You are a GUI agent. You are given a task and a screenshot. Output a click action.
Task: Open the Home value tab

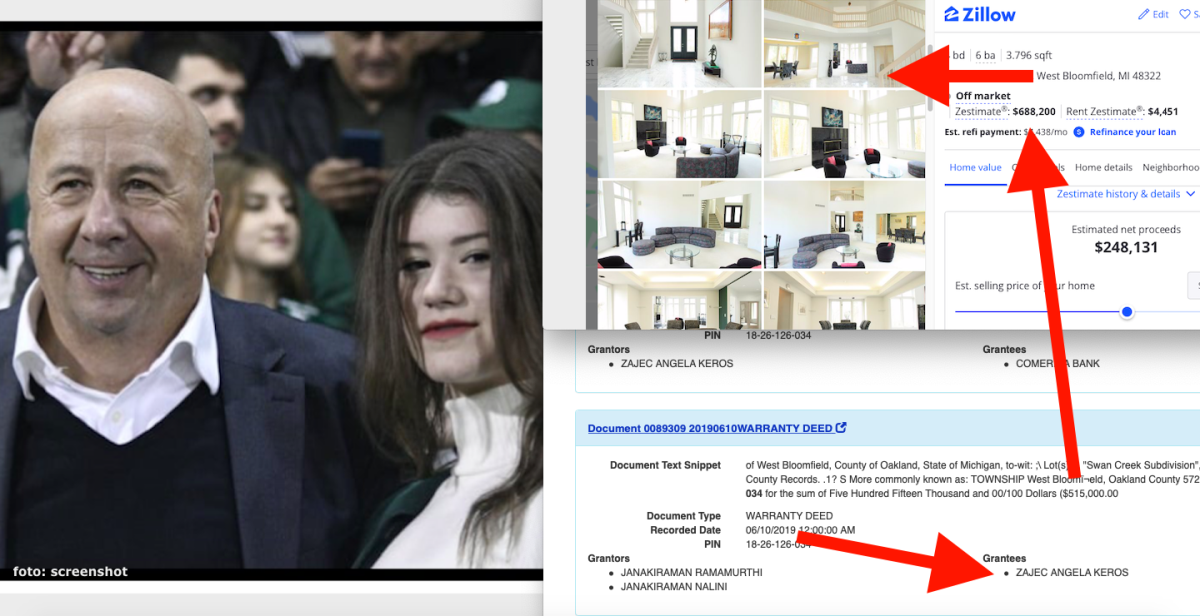click(975, 168)
